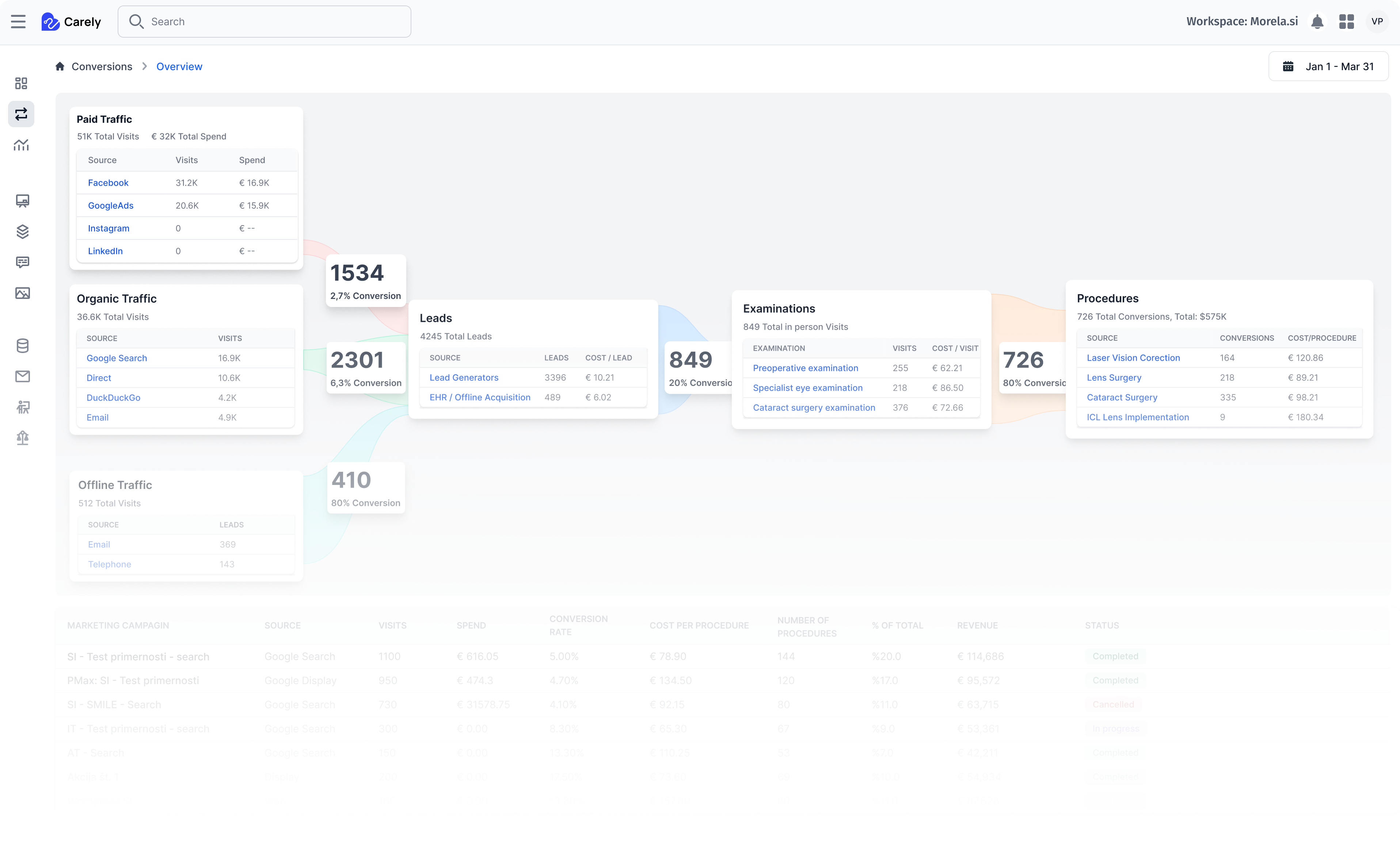Open the analytics chart sidebar icon
Image resolution: width=1400 pixels, height=861 pixels.
22,145
